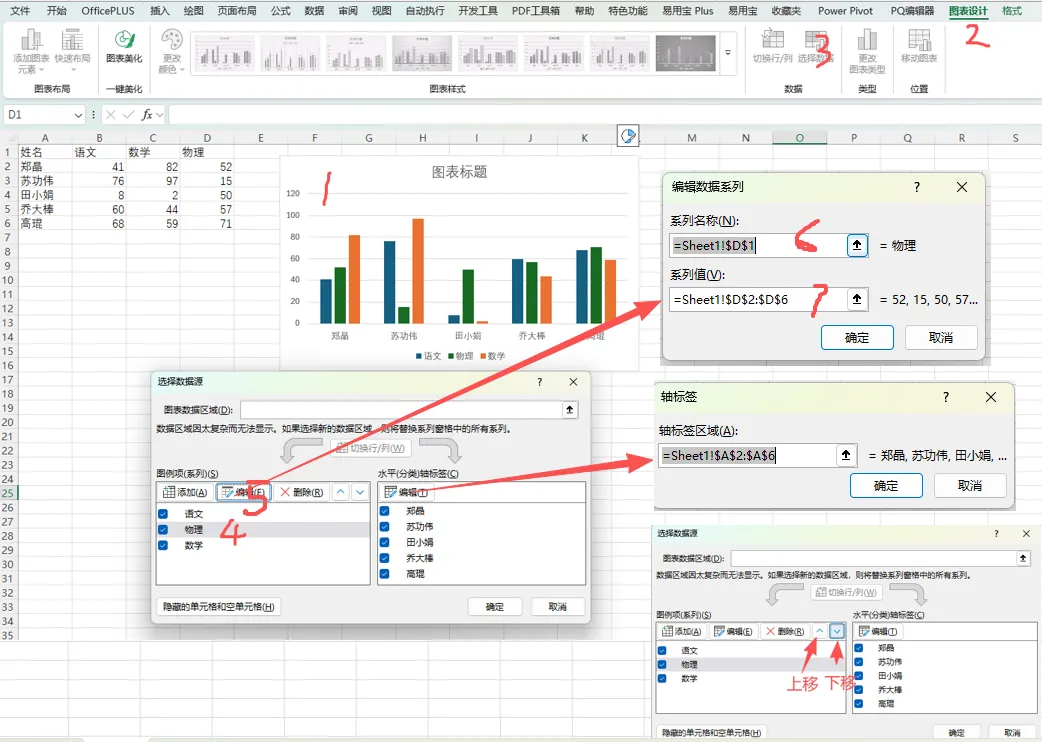The image size is (1042, 742).
Task: Click the fx insert function icon
Action: [147, 115]
